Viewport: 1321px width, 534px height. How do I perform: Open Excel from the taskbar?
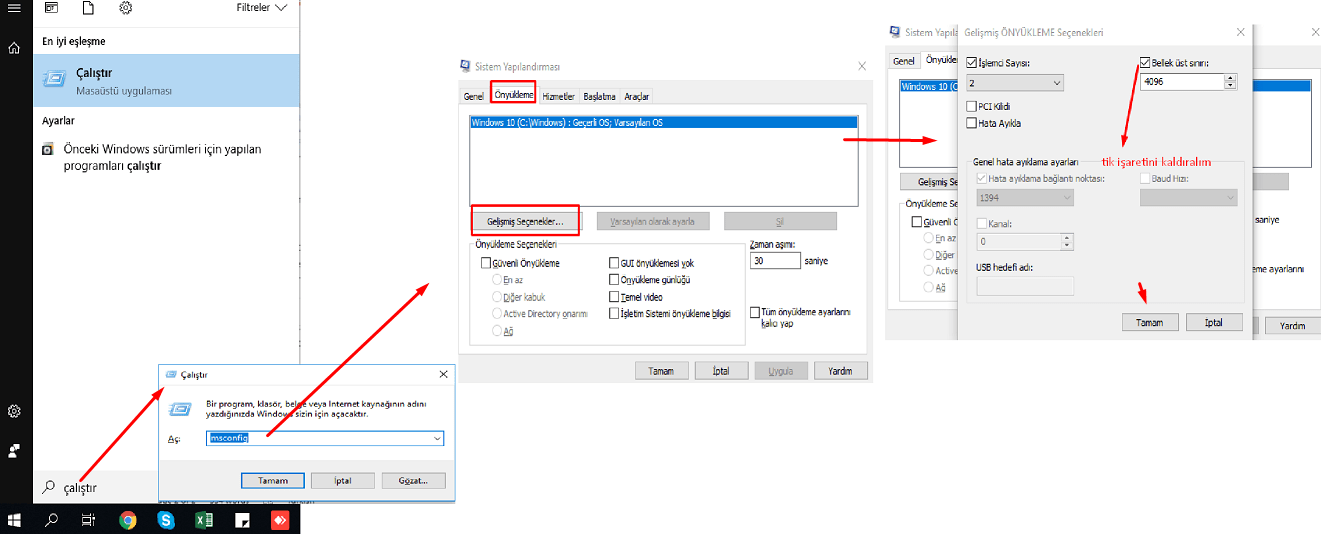(x=203, y=520)
